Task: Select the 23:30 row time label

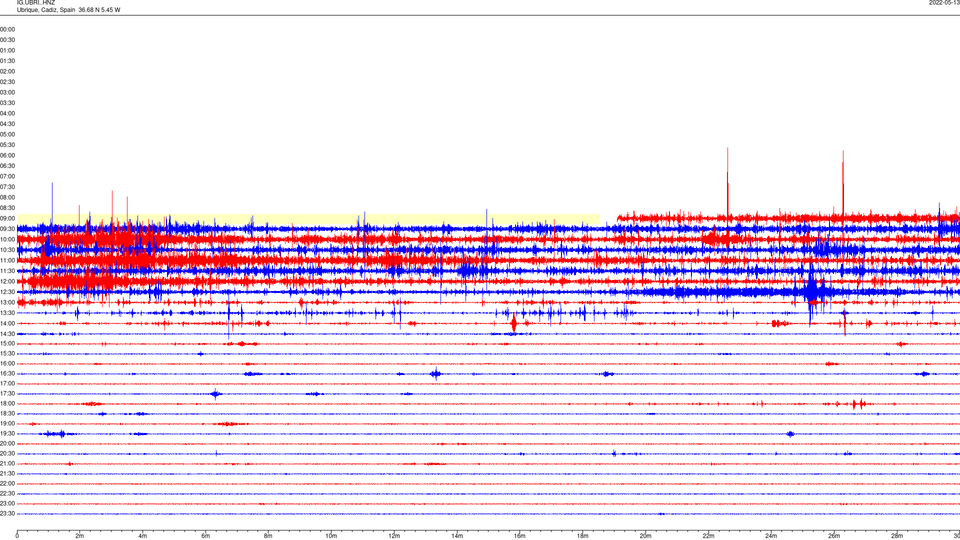Action: coord(7,514)
